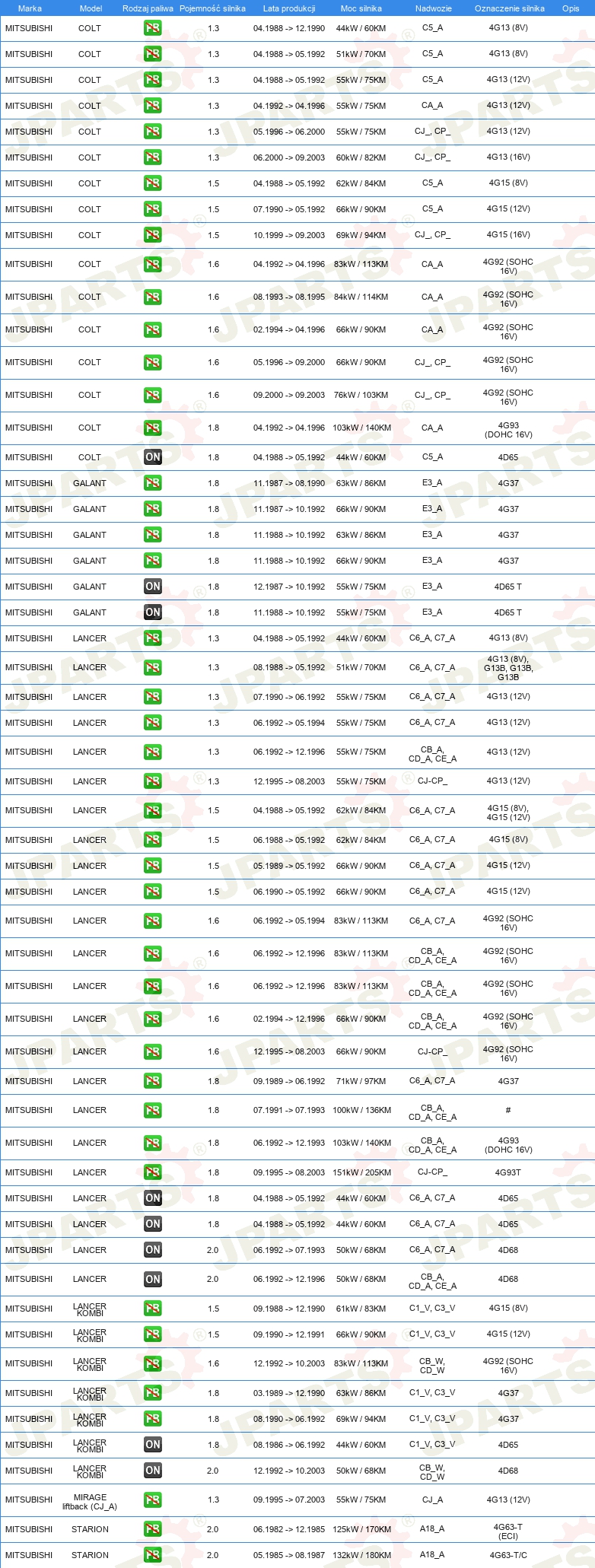Click the 4G13 (8V), G13B engine code cell
This screenshot has height=1568, width=595.
point(508,668)
